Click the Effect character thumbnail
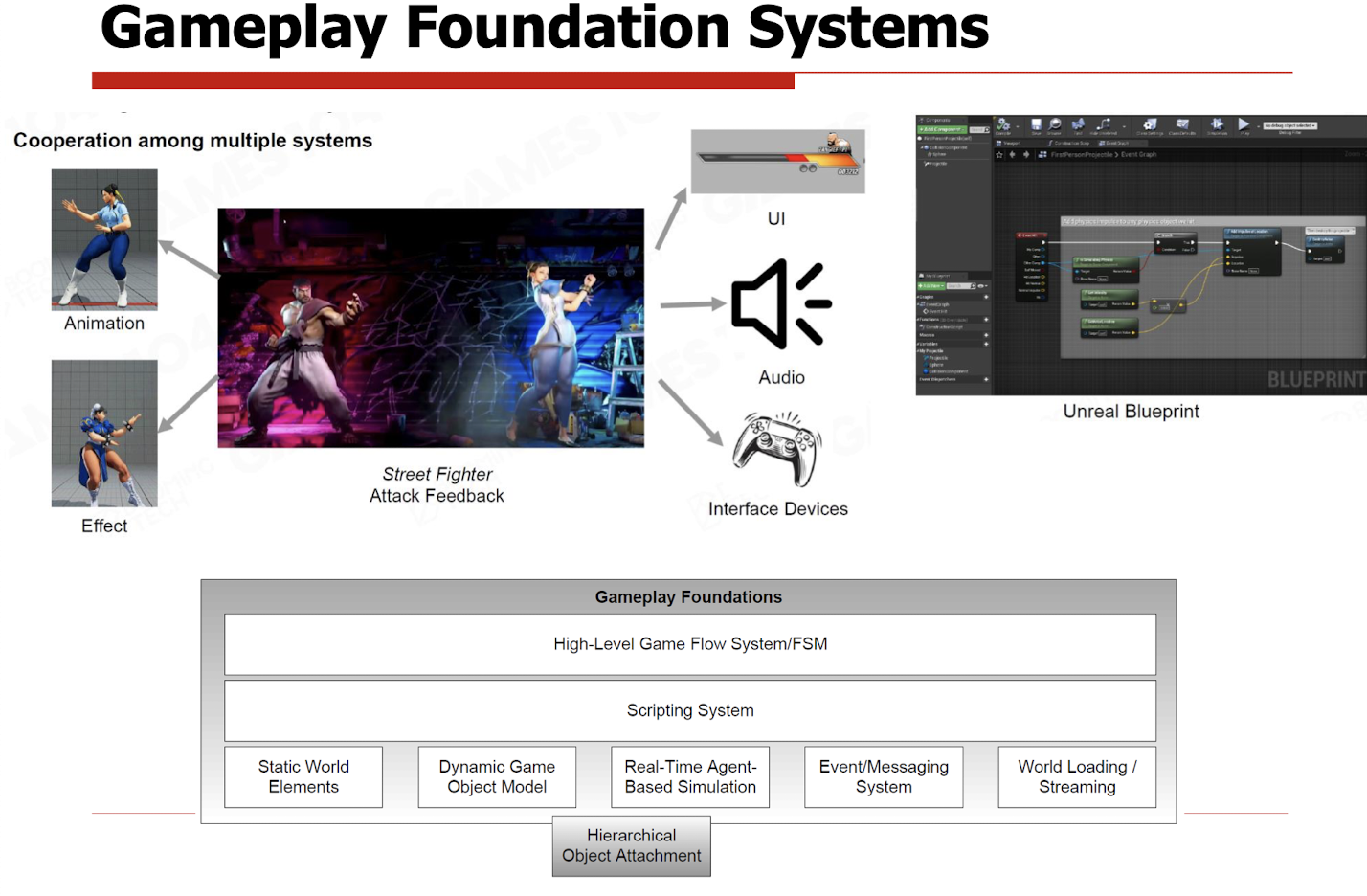The width and height of the screenshot is (1367, 896). tap(104, 433)
